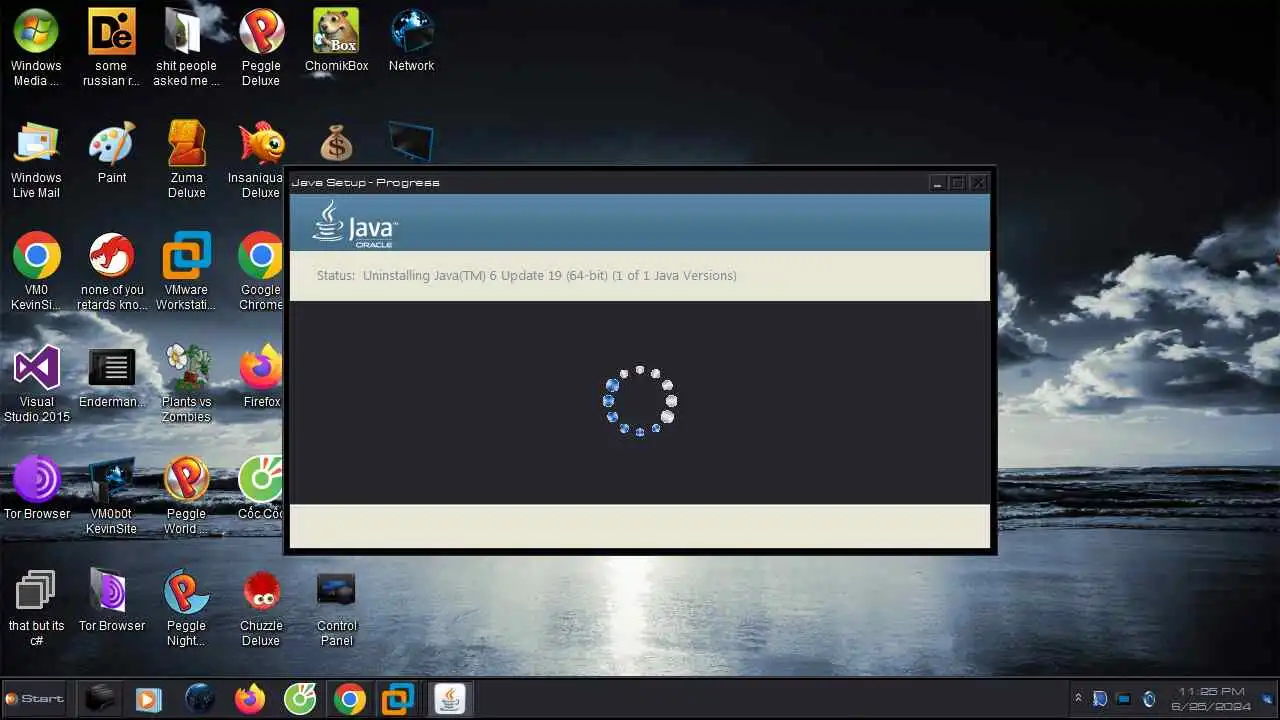The image size is (1280, 720).
Task: Launch Peggle Deluxe from the desktop
Action: click(261, 47)
